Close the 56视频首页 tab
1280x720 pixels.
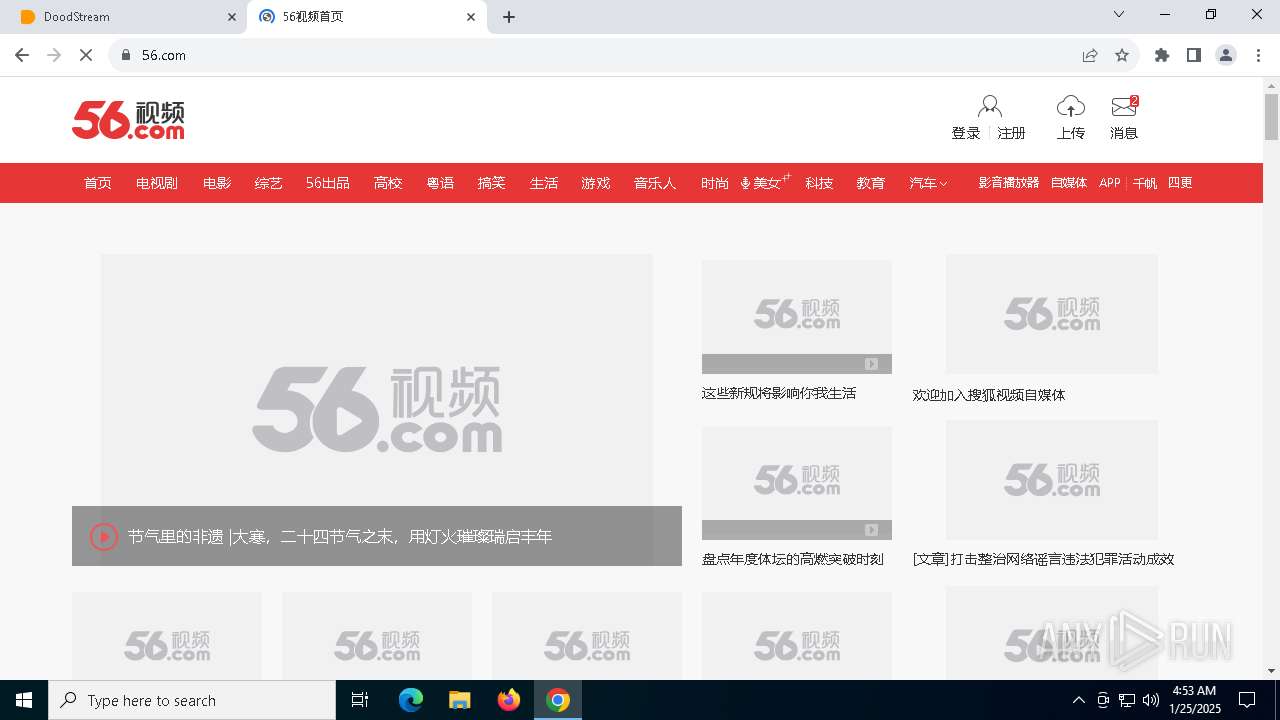[x=471, y=17]
